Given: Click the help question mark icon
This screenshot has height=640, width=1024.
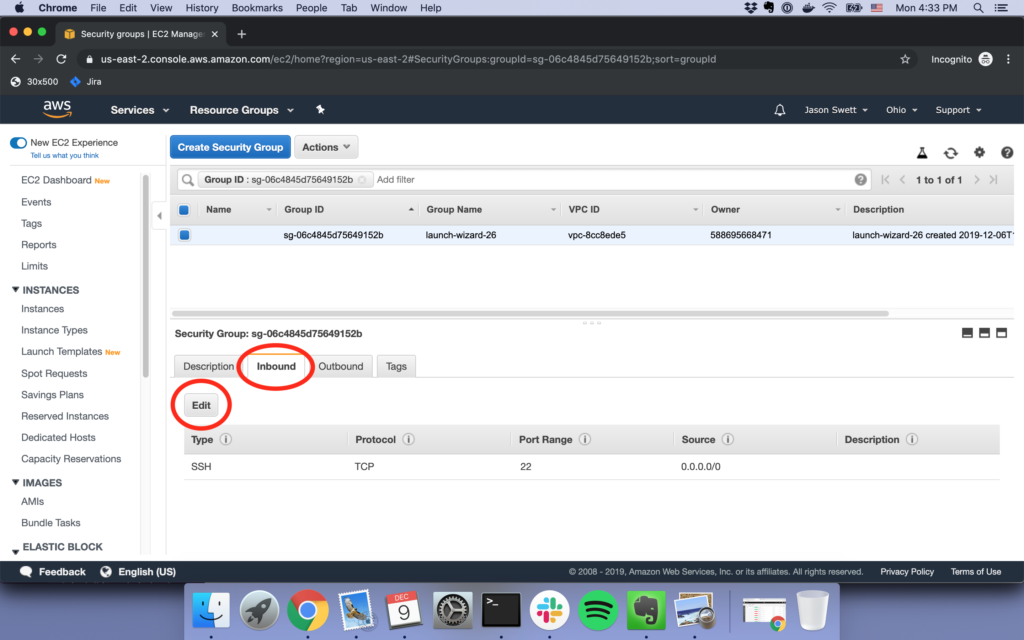Looking at the screenshot, I should pos(1007,153).
